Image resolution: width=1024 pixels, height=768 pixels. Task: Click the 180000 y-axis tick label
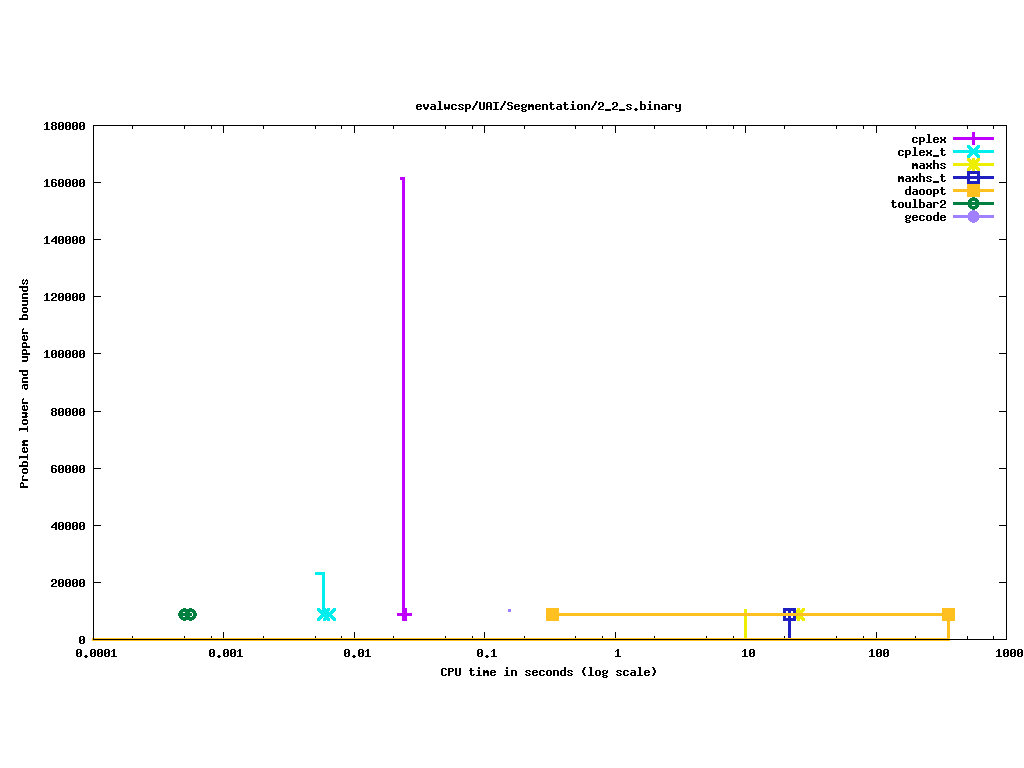tap(63, 126)
